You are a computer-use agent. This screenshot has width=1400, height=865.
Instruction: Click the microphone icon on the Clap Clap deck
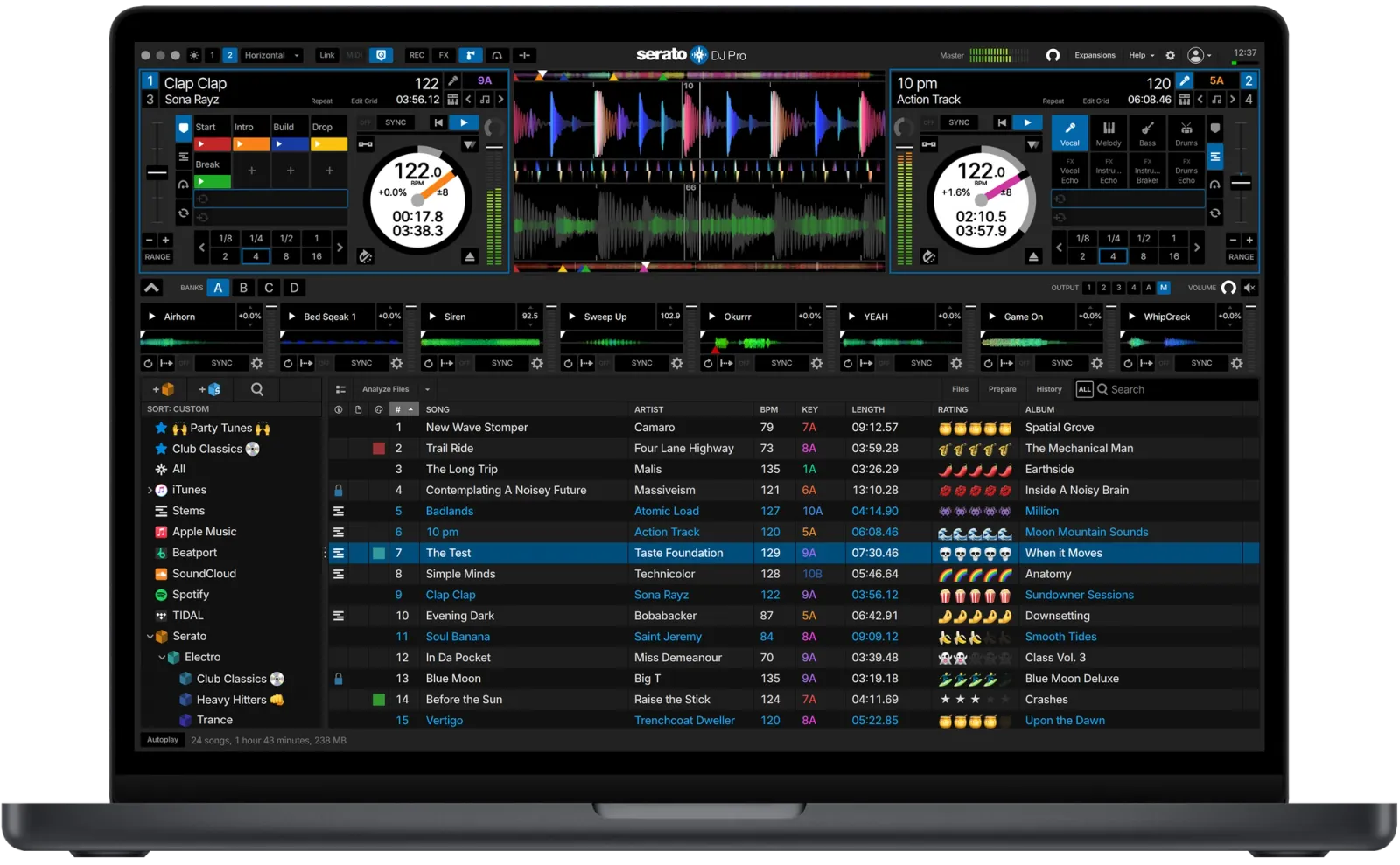(453, 80)
